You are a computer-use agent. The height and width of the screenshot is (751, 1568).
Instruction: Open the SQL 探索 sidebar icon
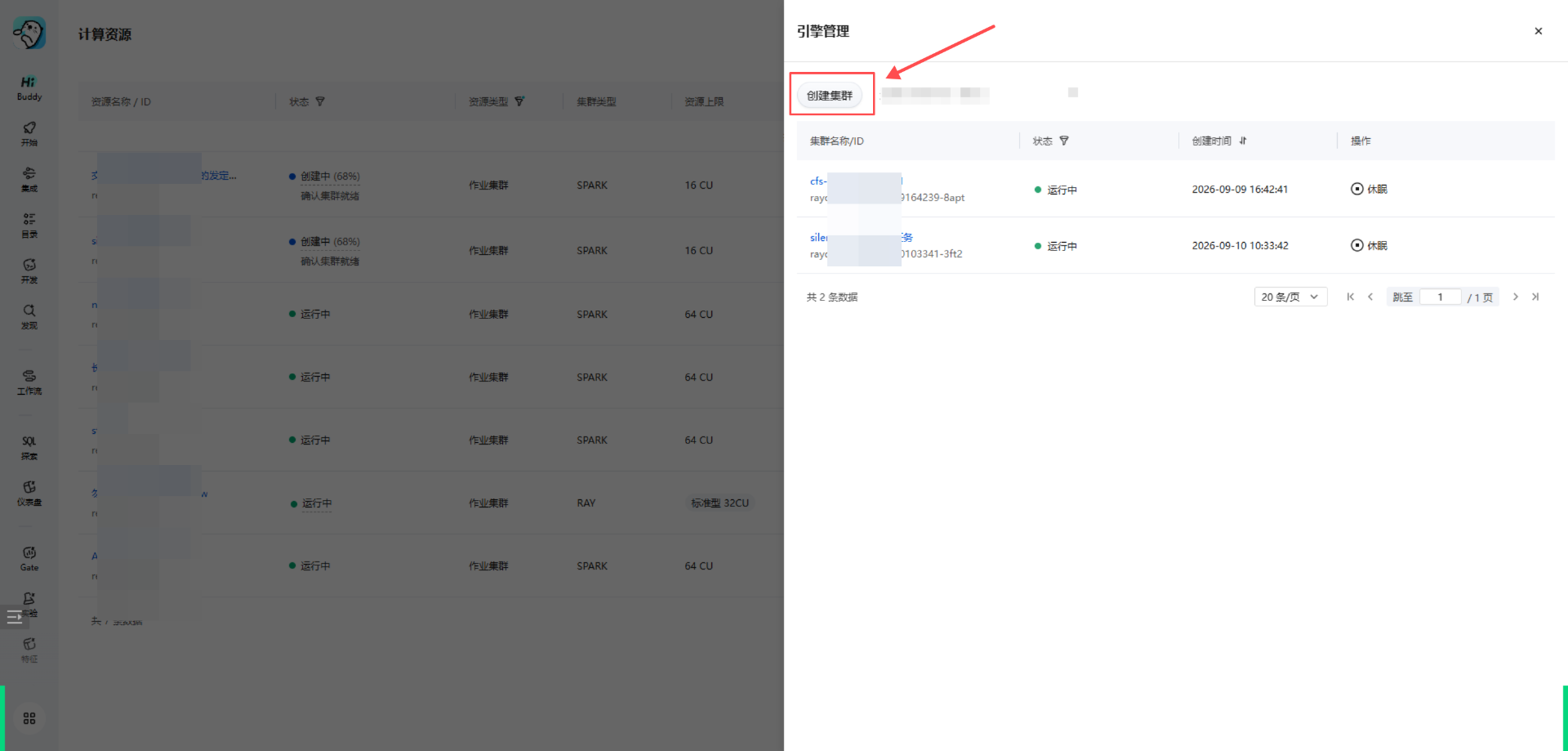pyautogui.click(x=29, y=447)
